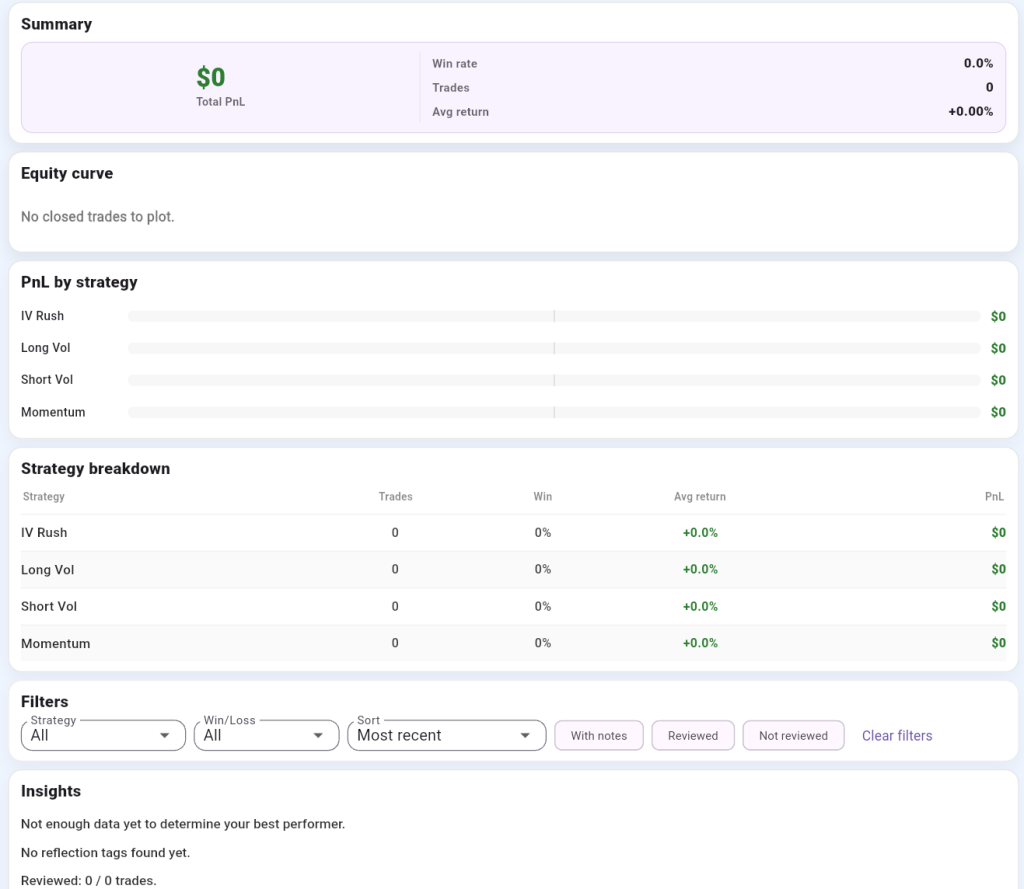
Task: Select IV Rush in Strategy breakdown table
Action: (x=513, y=532)
